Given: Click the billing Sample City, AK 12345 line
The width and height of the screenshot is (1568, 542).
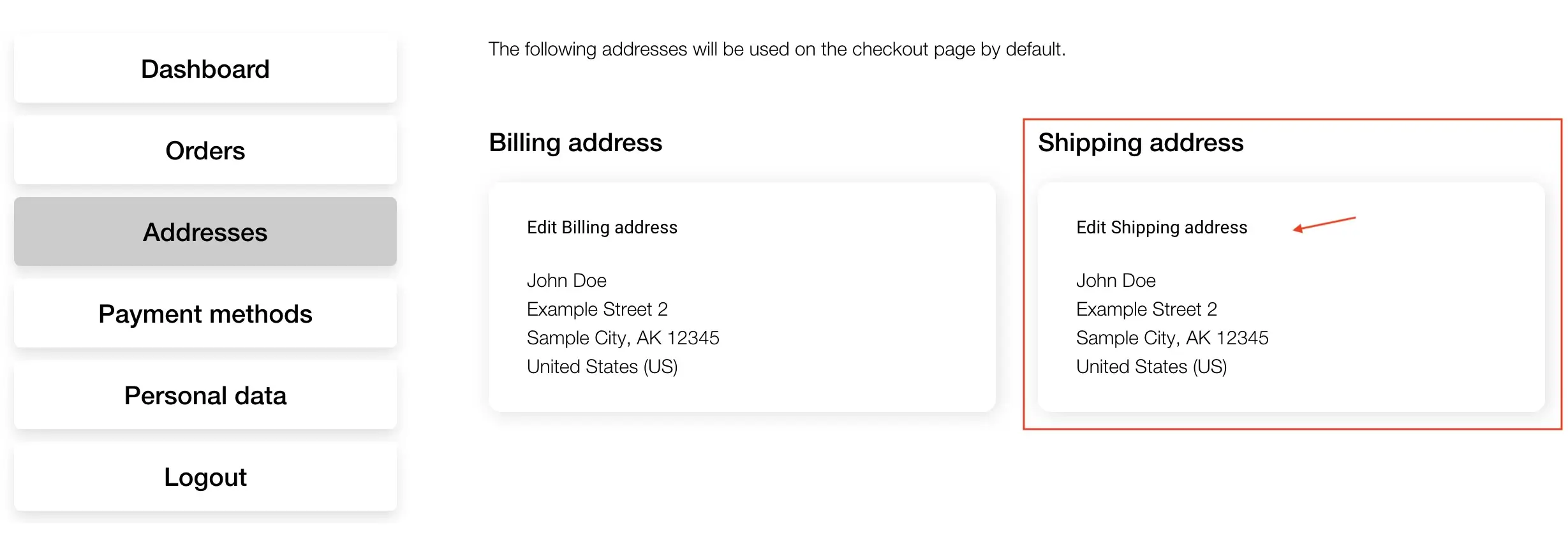Looking at the screenshot, I should click(x=623, y=338).
